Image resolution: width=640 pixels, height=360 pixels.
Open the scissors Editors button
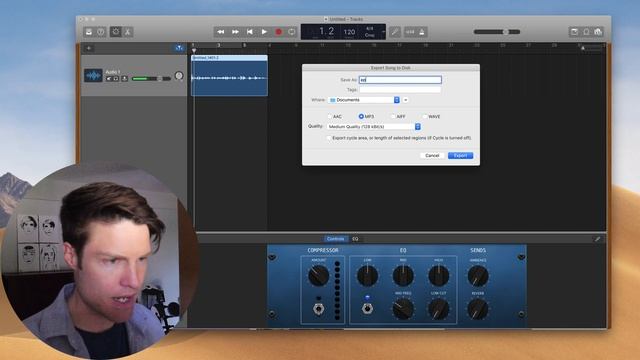pyautogui.click(x=128, y=32)
